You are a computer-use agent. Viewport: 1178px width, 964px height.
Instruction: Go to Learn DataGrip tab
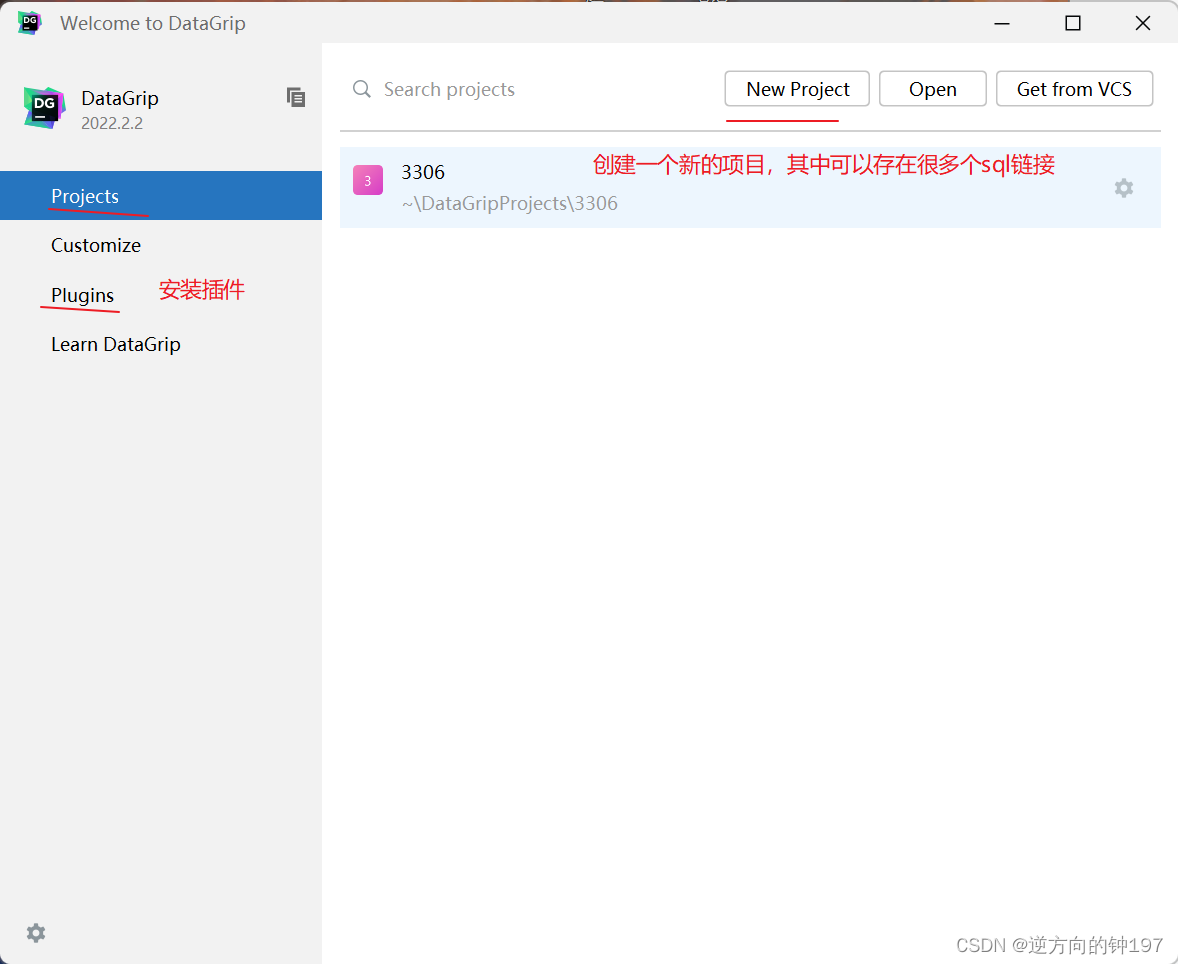(x=161, y=344)
